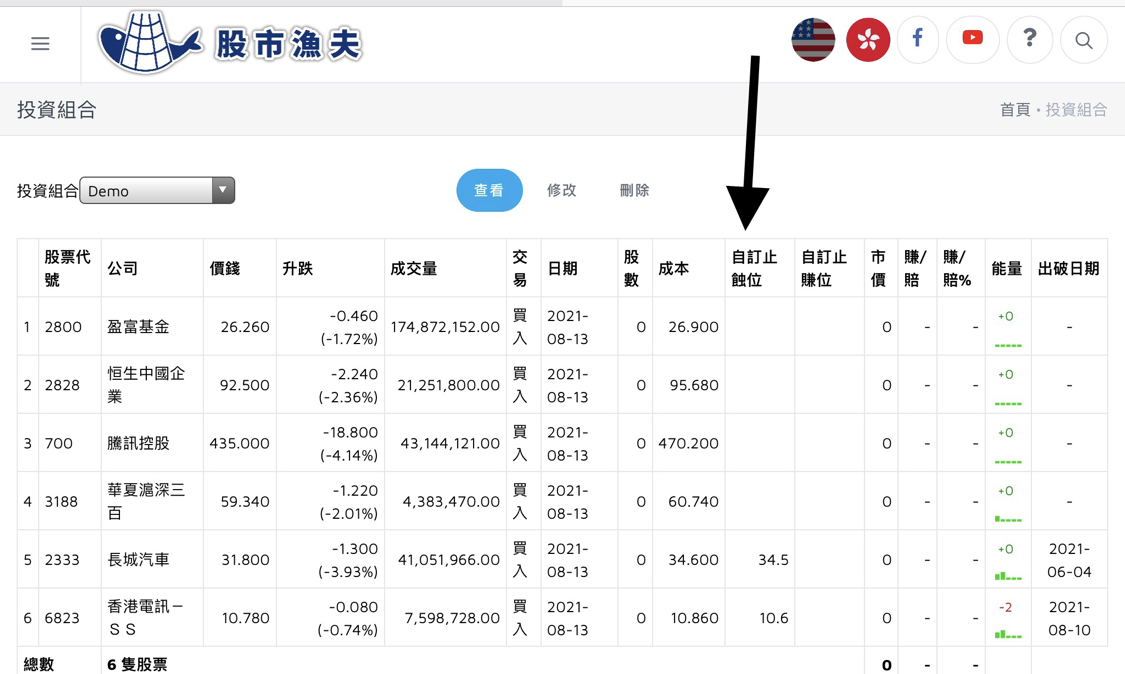
Task: Click change -18.800 (-4.14%)
Action: (348, 444)
